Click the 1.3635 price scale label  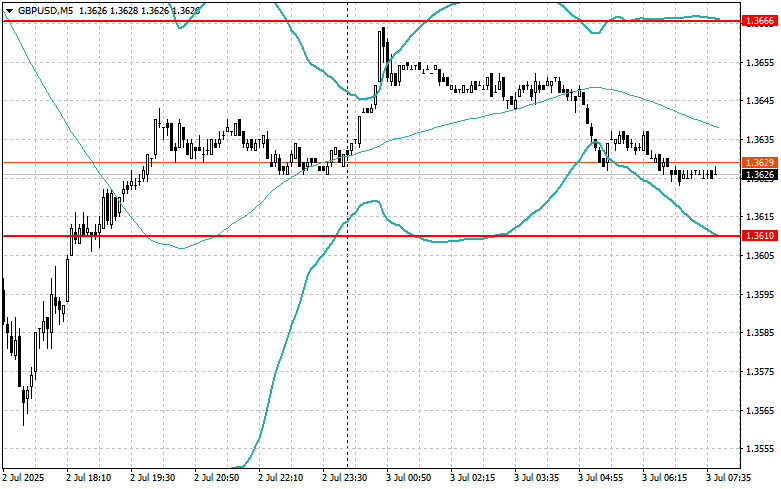pos(761,139)
